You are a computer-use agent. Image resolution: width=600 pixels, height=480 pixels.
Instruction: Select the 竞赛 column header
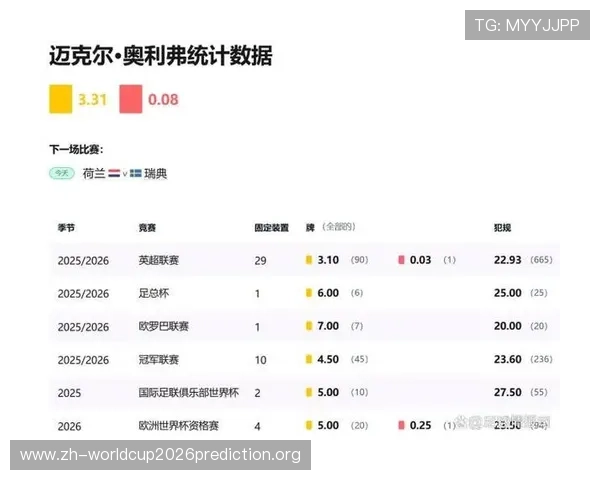[x=147, y=228]
